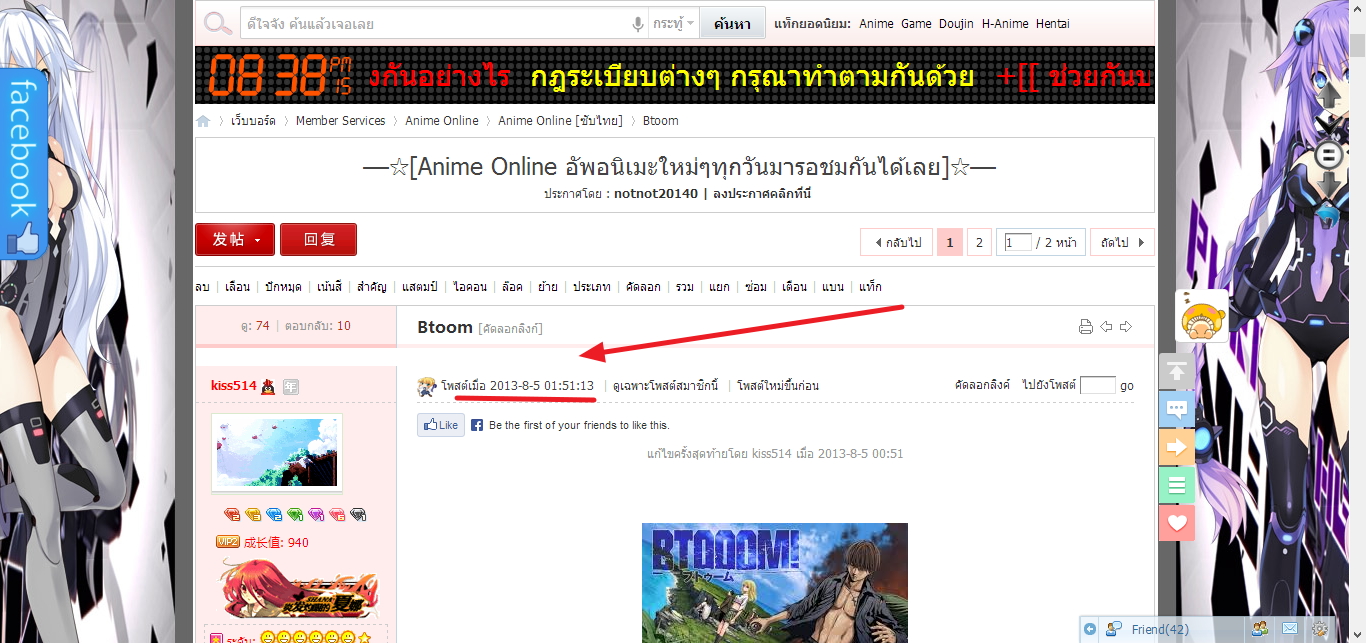Open the friends group icon in chat bar
This screenshot has height=643, width=1366.
click(1260, 629)
